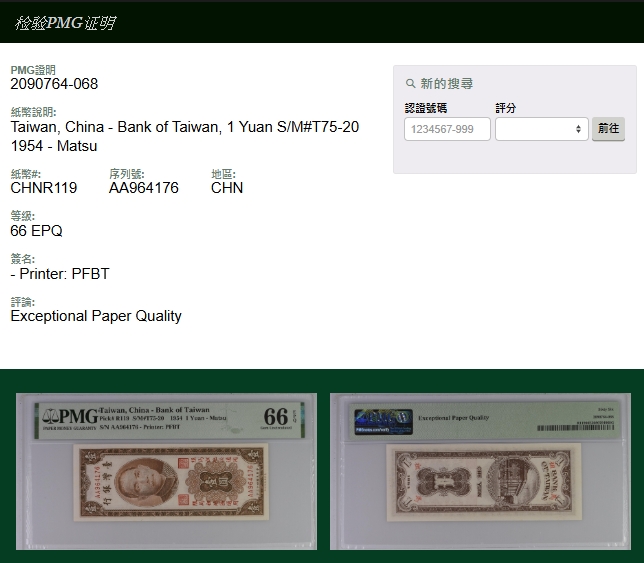
Task: Select the note number CHNR119
Action: 44,188
